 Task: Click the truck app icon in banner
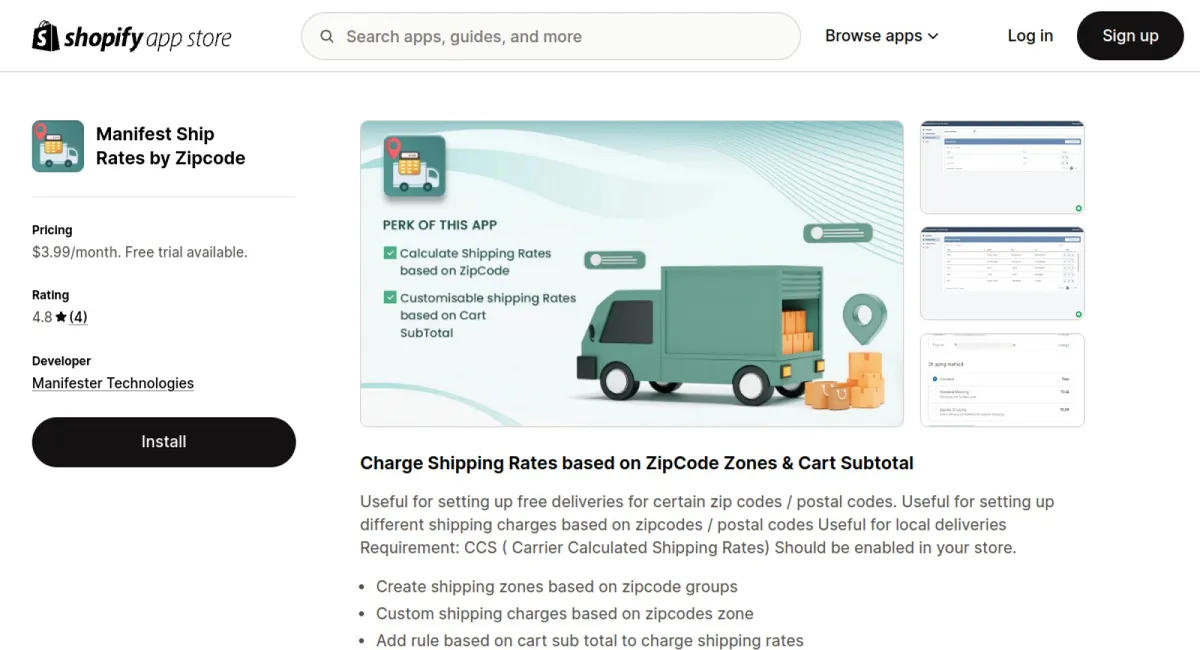point(414,166)
